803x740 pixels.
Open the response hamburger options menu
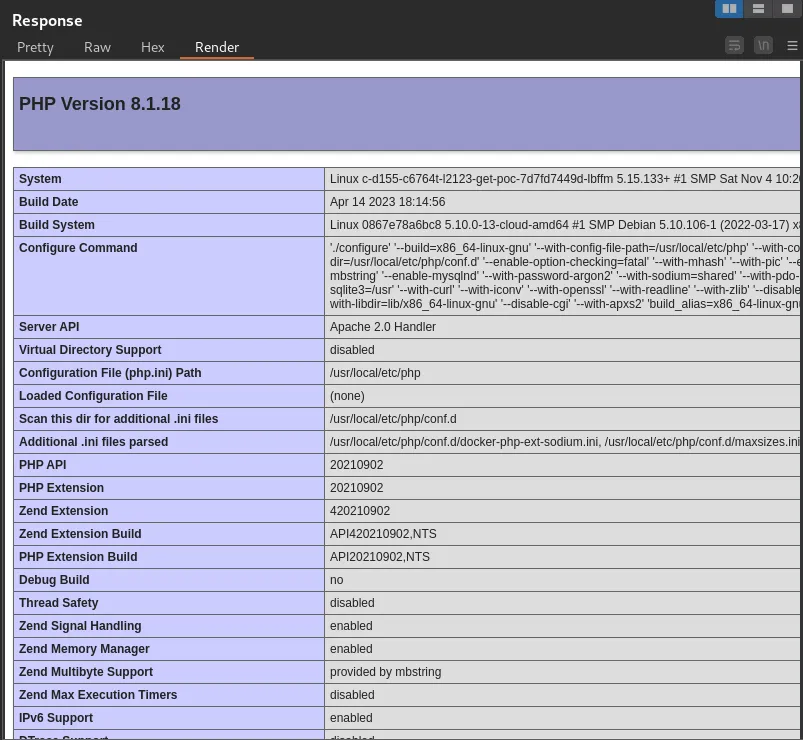(793, 45)
